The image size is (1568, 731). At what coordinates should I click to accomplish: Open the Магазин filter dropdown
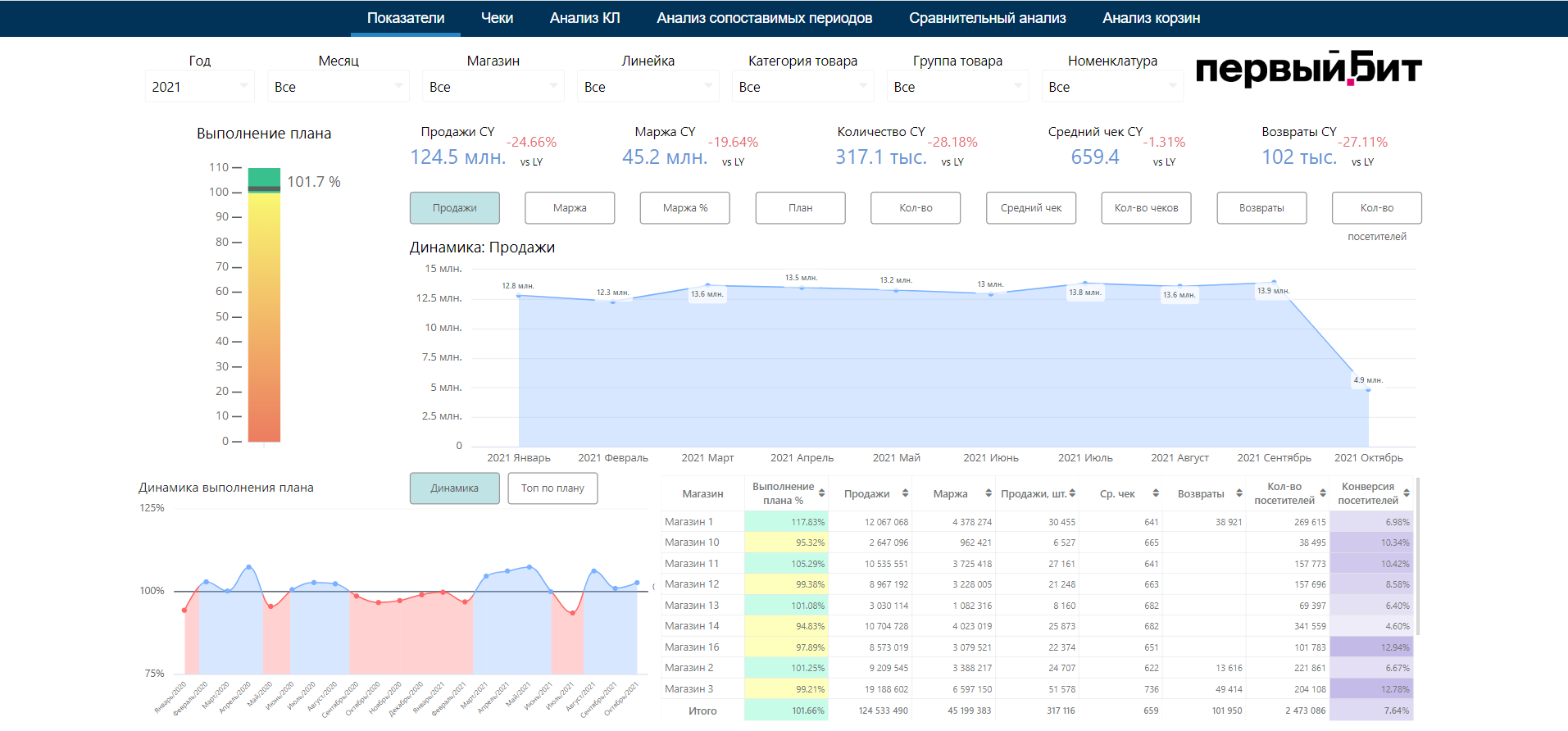(x=493, y=86)
